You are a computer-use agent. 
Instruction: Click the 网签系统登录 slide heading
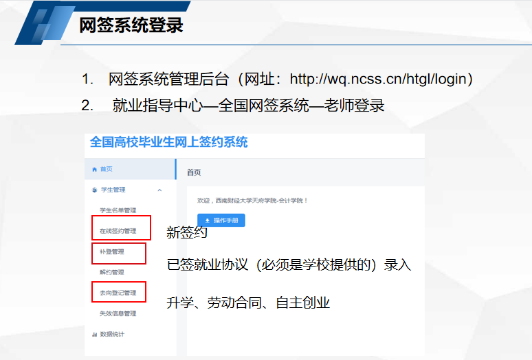coord(131,25)
